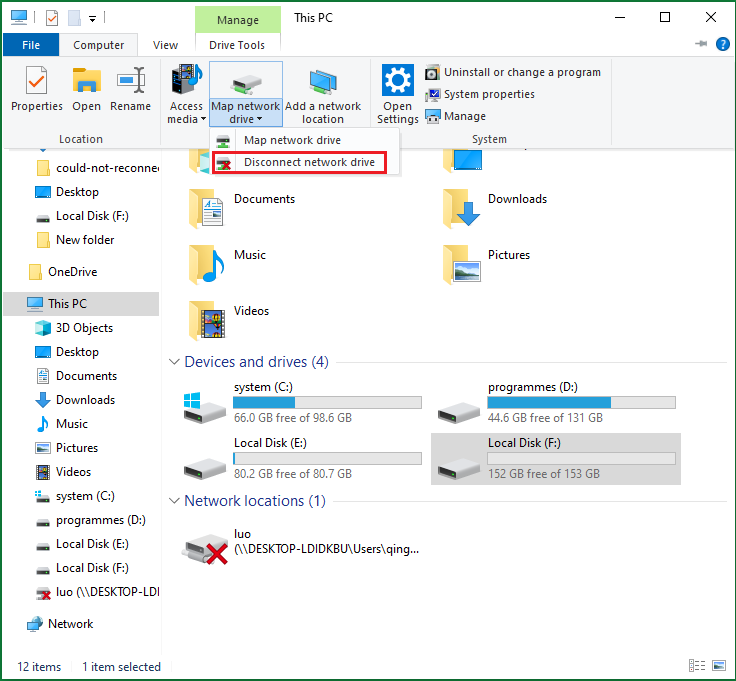Image resolution: width=736 pixels, height=681 pixels.
Task: Collapse the Network locations section
Action: click(x=175, y=501)
